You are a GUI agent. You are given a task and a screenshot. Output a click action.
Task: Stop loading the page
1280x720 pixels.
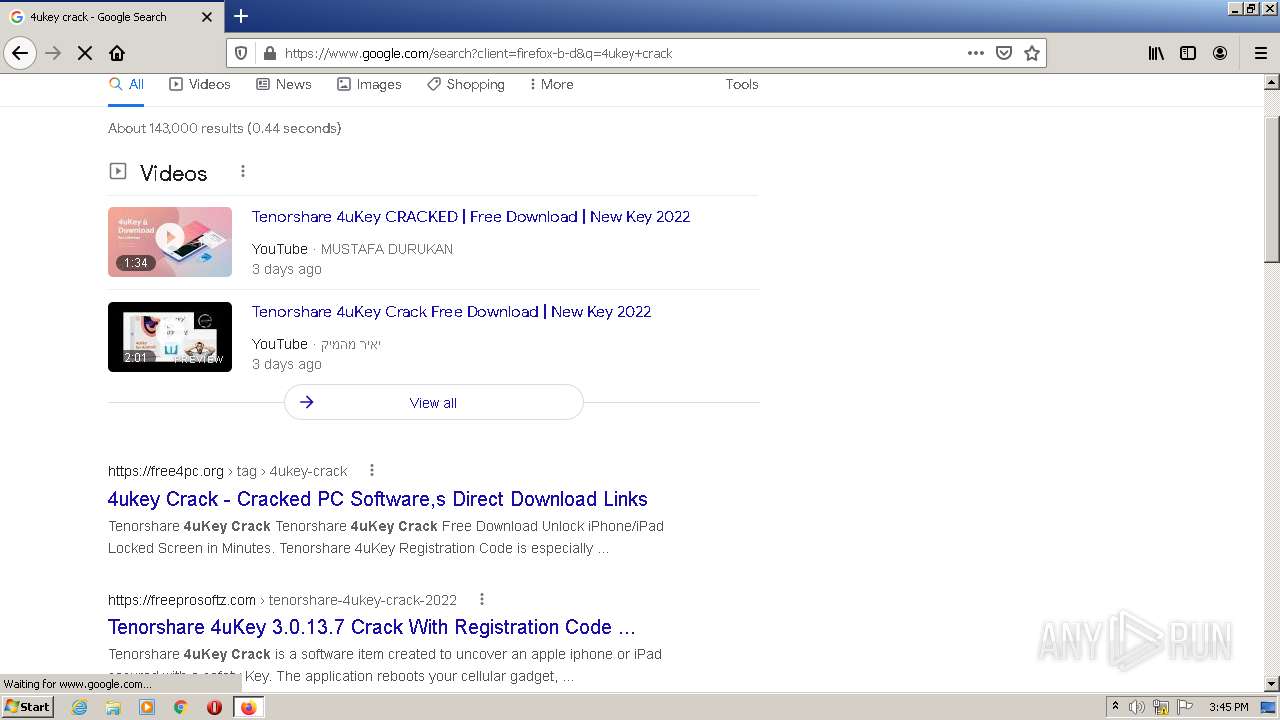coord(85,53)
